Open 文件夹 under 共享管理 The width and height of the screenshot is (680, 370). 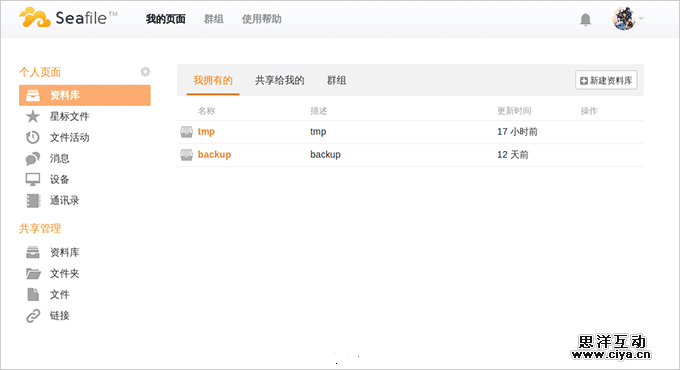point(64,273)
